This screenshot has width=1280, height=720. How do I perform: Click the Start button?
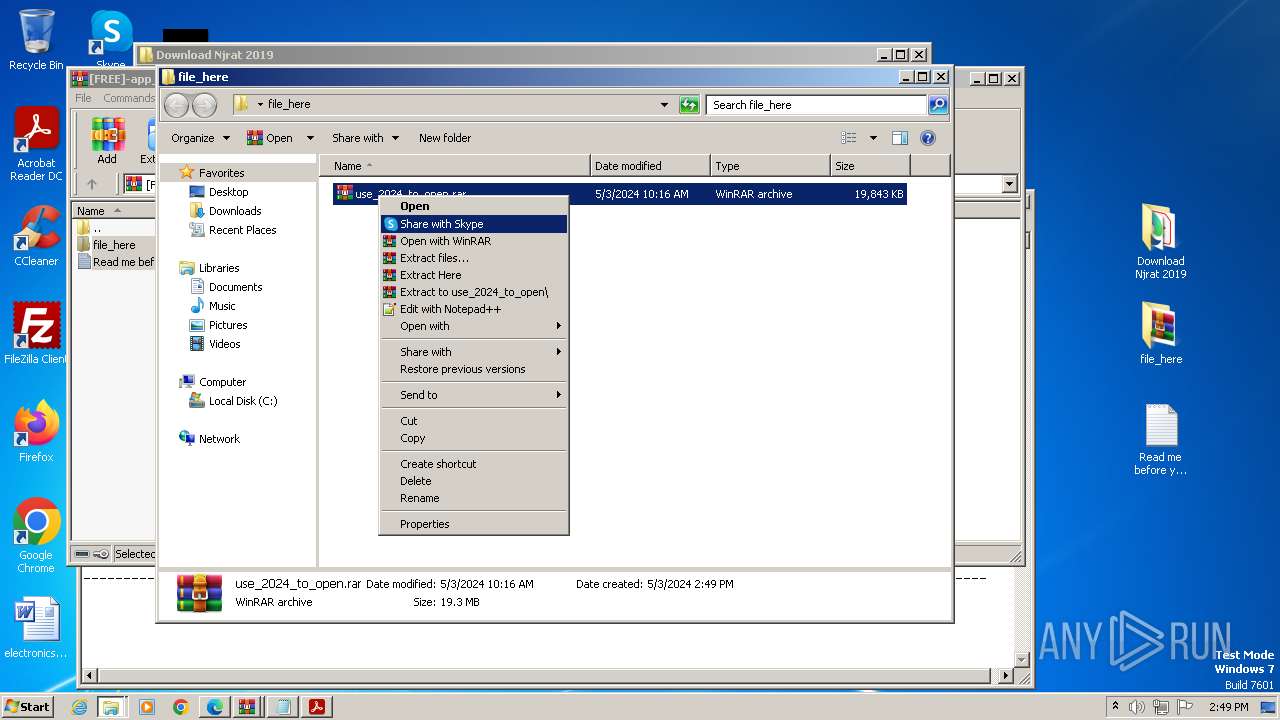(28, 707)
